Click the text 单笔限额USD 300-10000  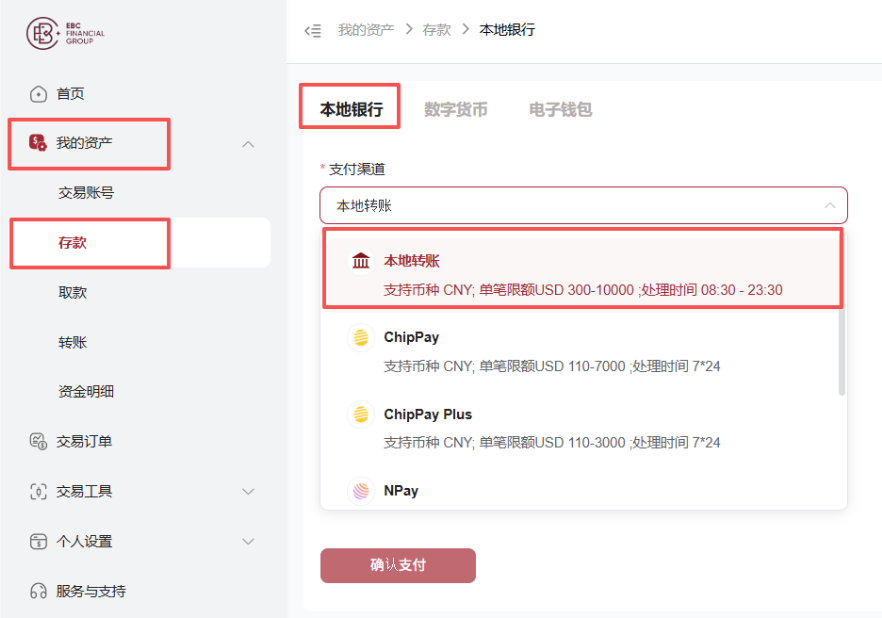coord(556,290)
